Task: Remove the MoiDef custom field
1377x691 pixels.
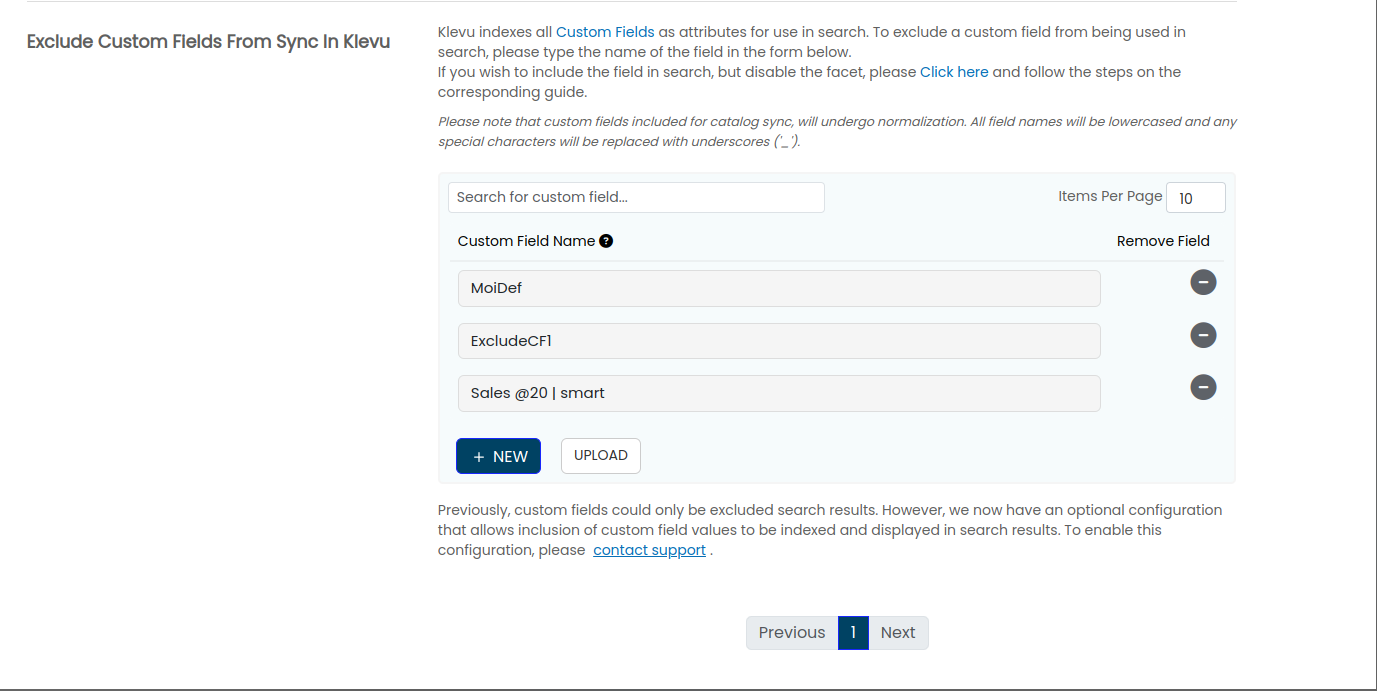Action: click(1203, 283)
